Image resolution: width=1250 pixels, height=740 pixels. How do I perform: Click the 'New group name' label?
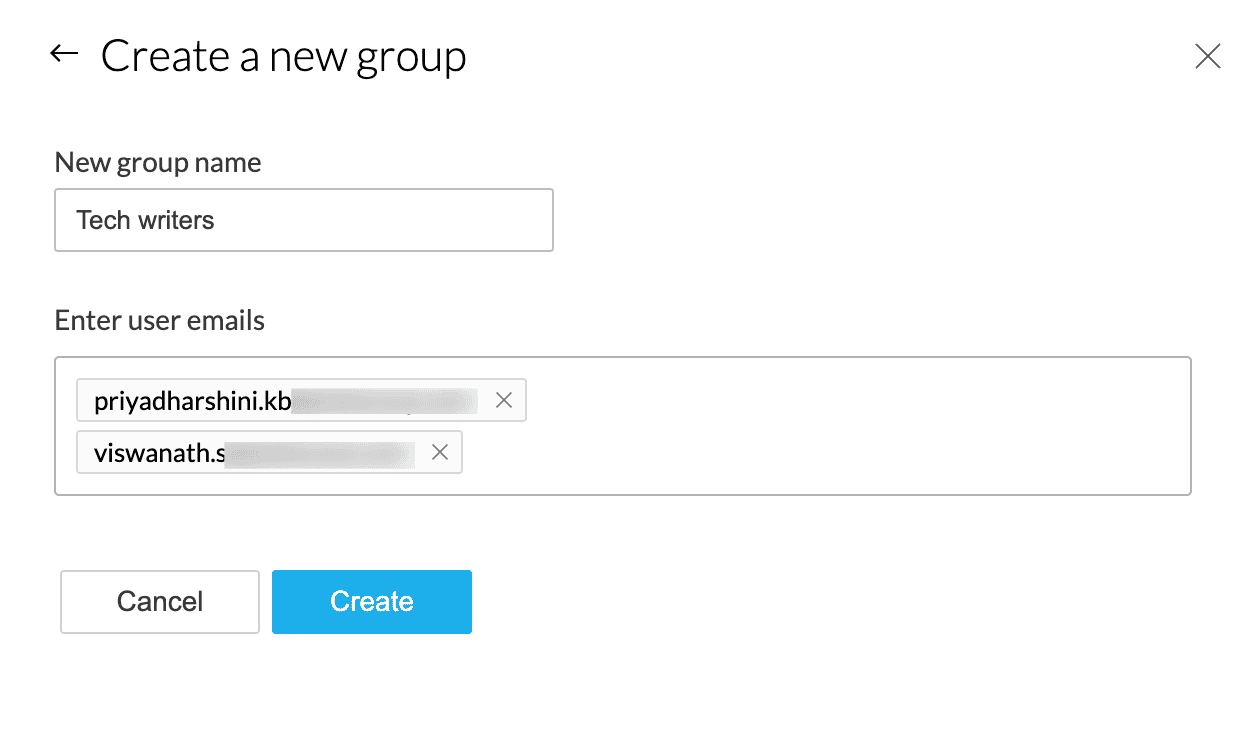[158, 163]
